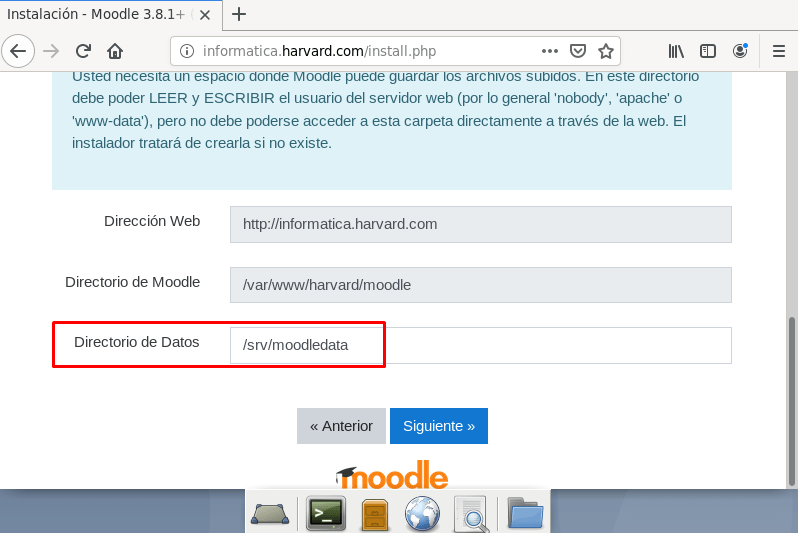This screenshot has width=798, height=533.
Task: Show site information for informatica.harvard.com
Action: click(x=187, y=51)
